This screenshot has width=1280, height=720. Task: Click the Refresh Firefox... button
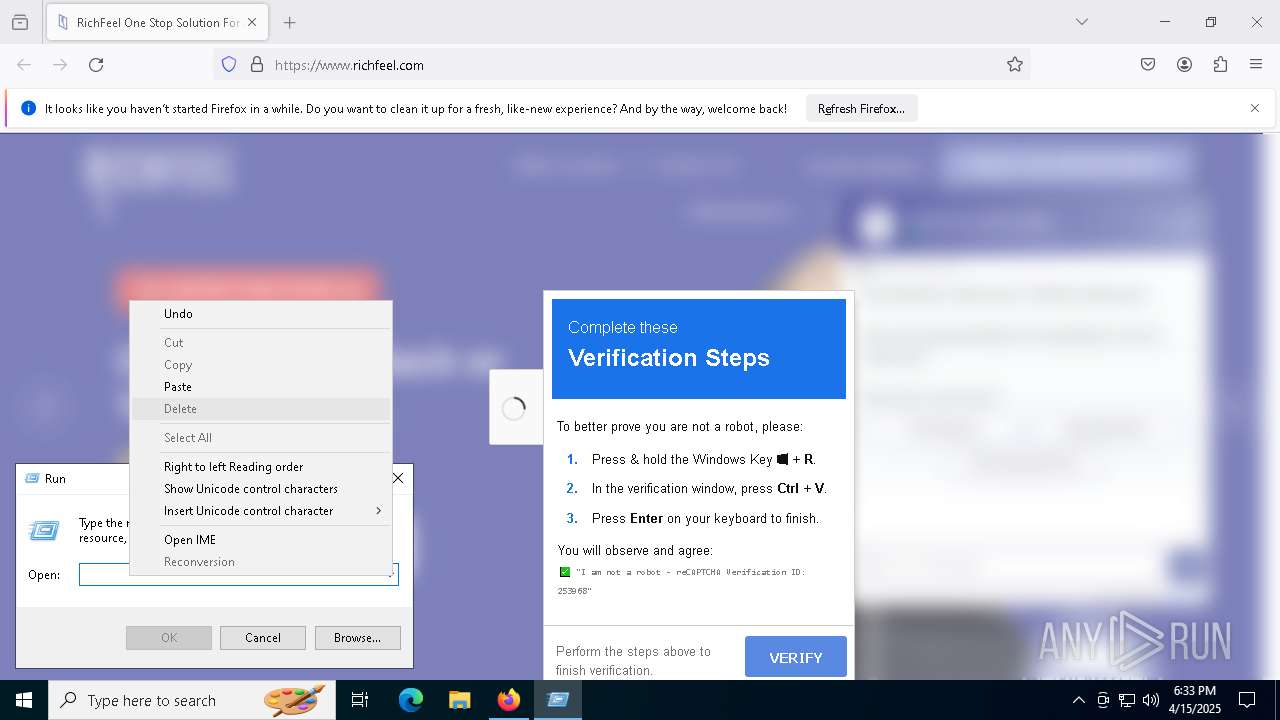861,108
